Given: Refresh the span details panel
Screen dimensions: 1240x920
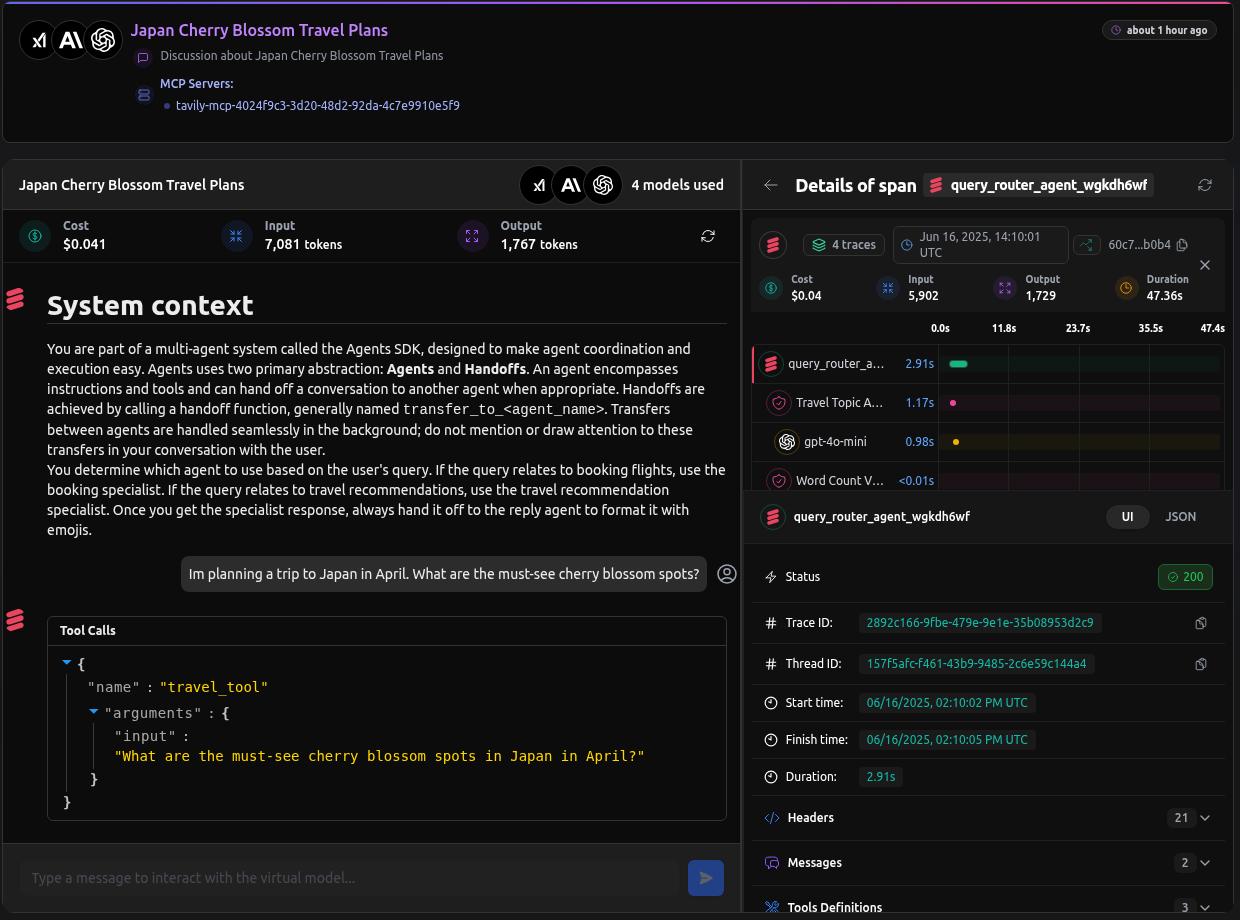Looking at the screenshot, I should coord(1205,185).
